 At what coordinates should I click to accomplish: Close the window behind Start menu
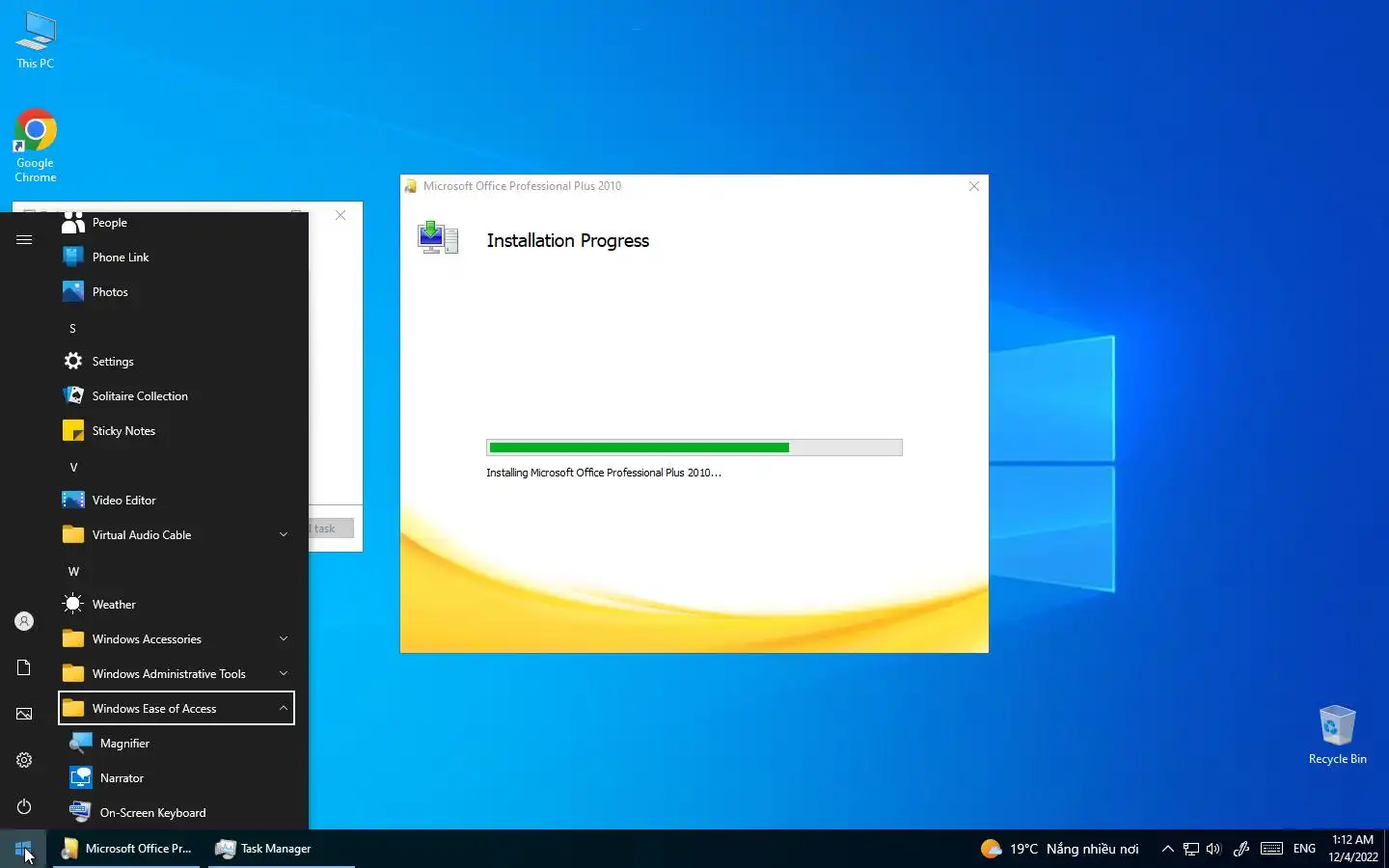pos(340,215)
